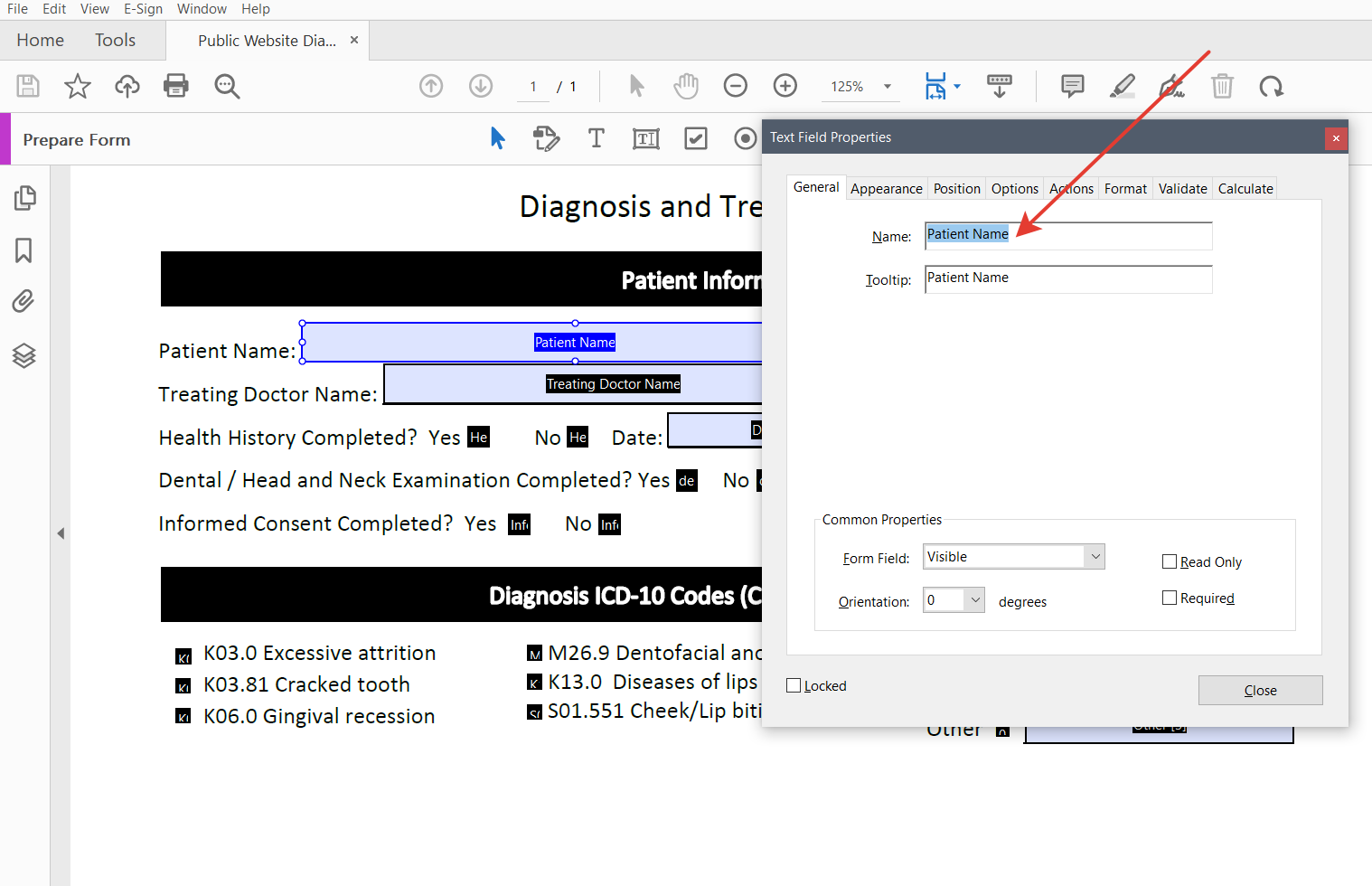Select the add checkbox tool

(696, 138)
